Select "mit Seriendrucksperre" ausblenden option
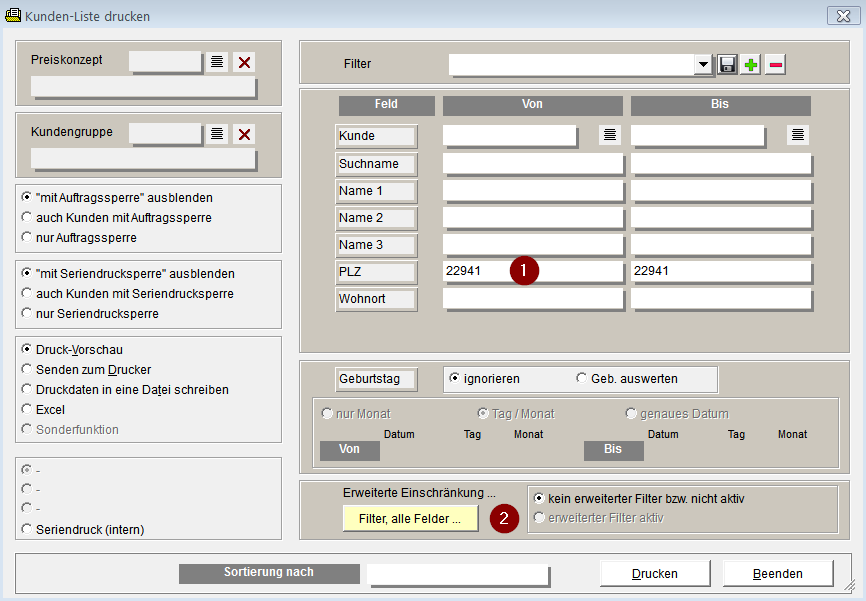Screen dimensions: 866x601 [x=128, y=273]
